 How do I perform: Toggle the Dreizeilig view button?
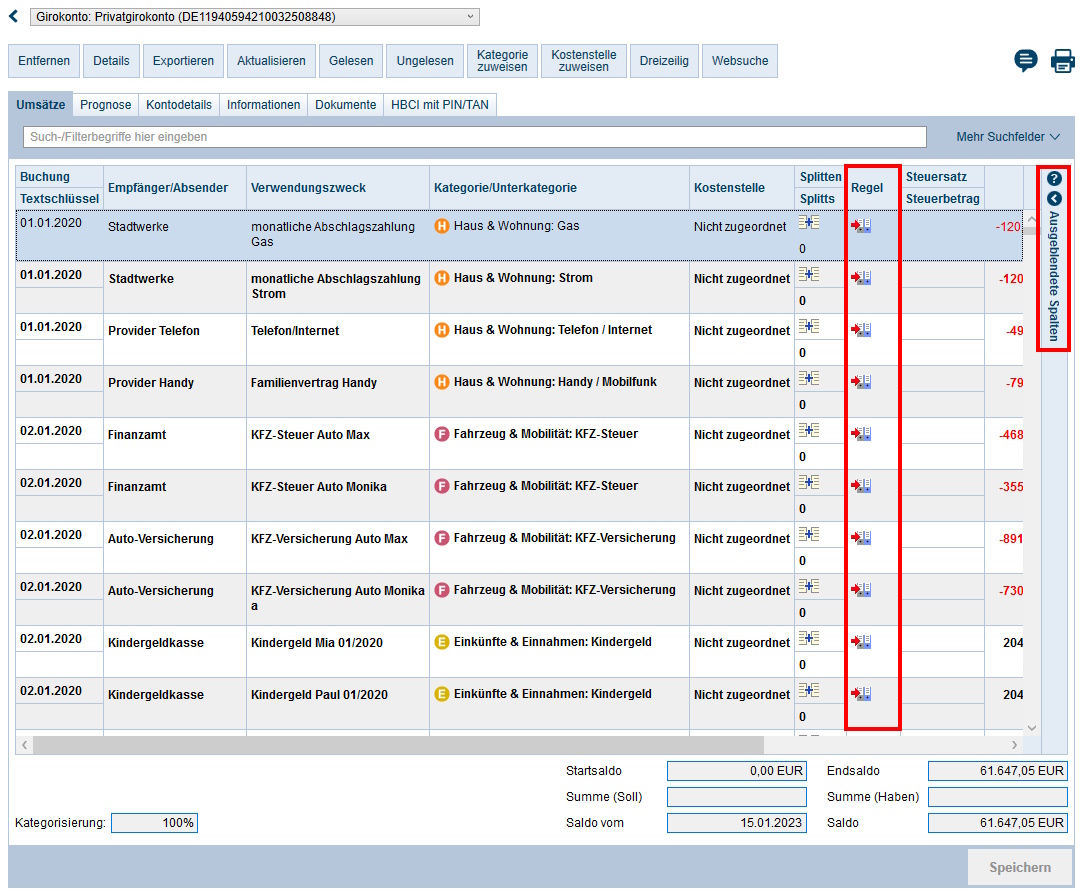664,61
